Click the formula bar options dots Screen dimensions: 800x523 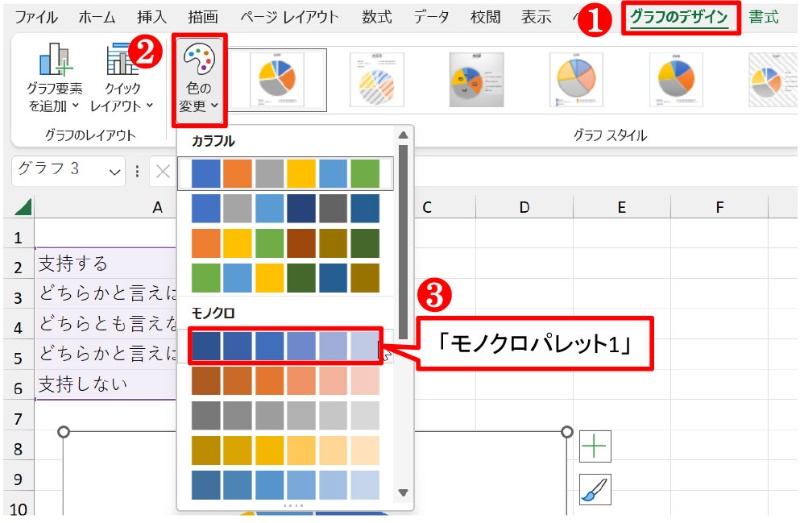(x=137, y=171)
